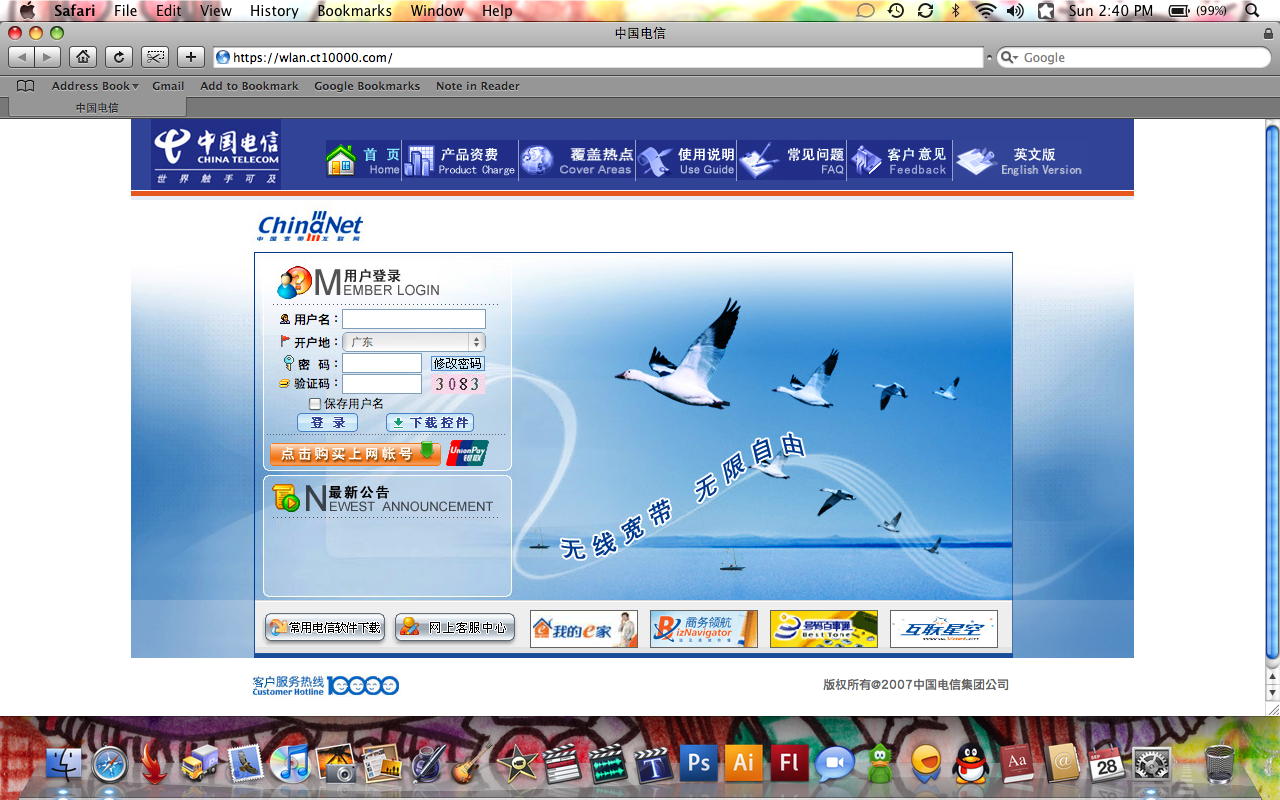Open the Edit menu

click(169, 11)
